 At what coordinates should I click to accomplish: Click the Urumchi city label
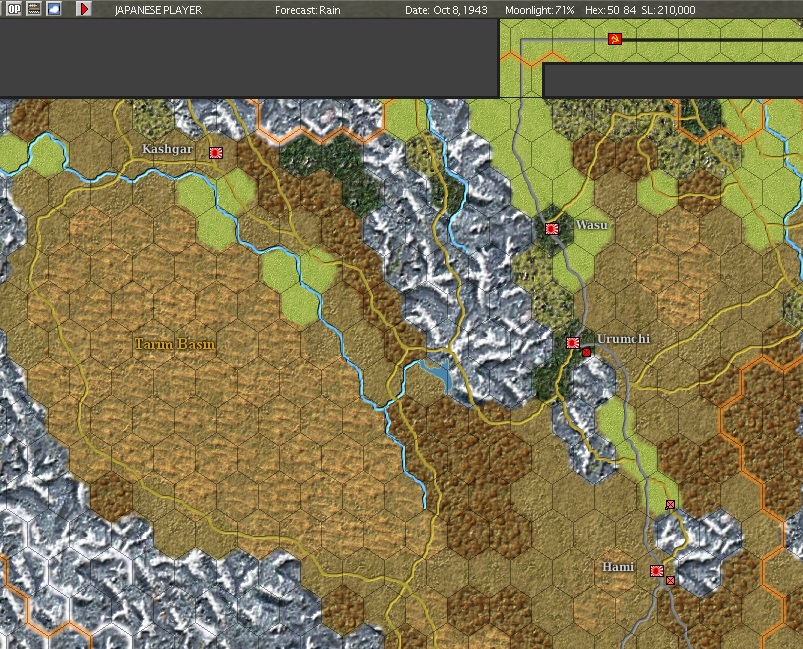(x=623, y=339)
